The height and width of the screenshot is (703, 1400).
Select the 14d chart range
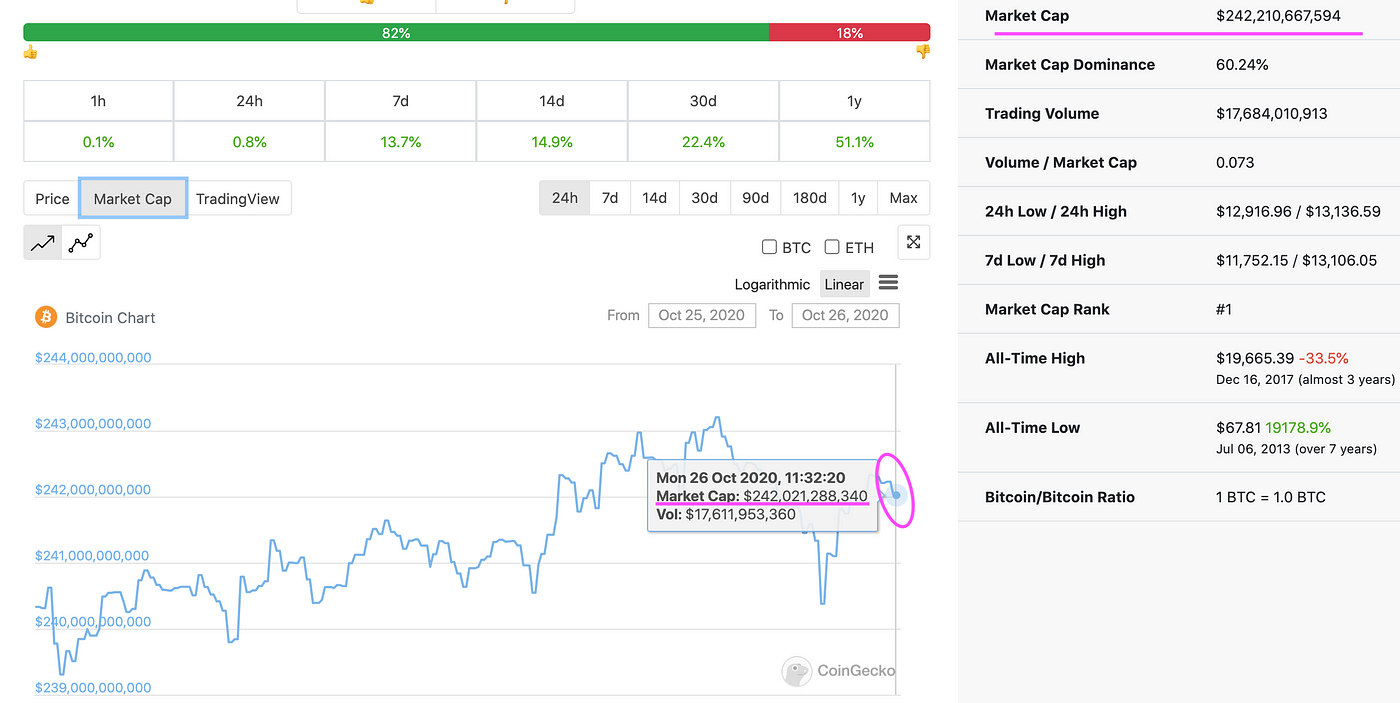pos(655,197)
